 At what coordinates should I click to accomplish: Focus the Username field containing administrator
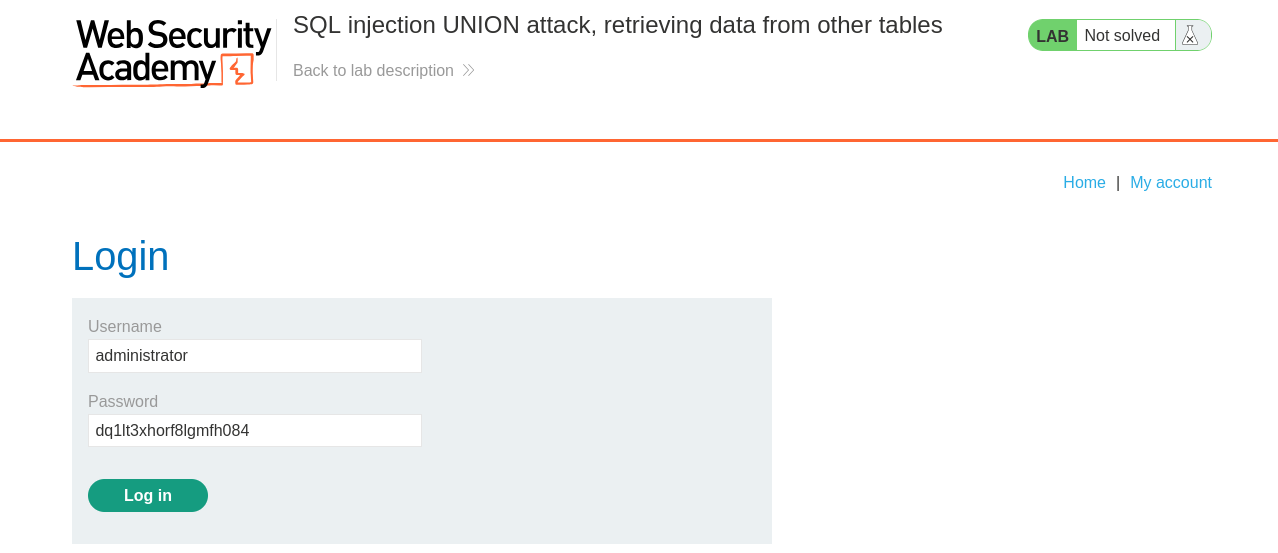click(255, 356)
